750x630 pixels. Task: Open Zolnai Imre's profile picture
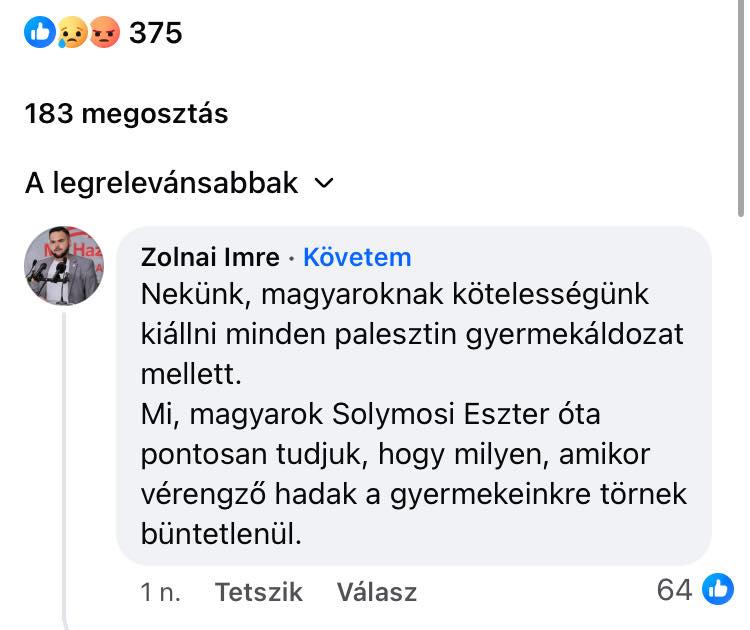click(64, 265)
